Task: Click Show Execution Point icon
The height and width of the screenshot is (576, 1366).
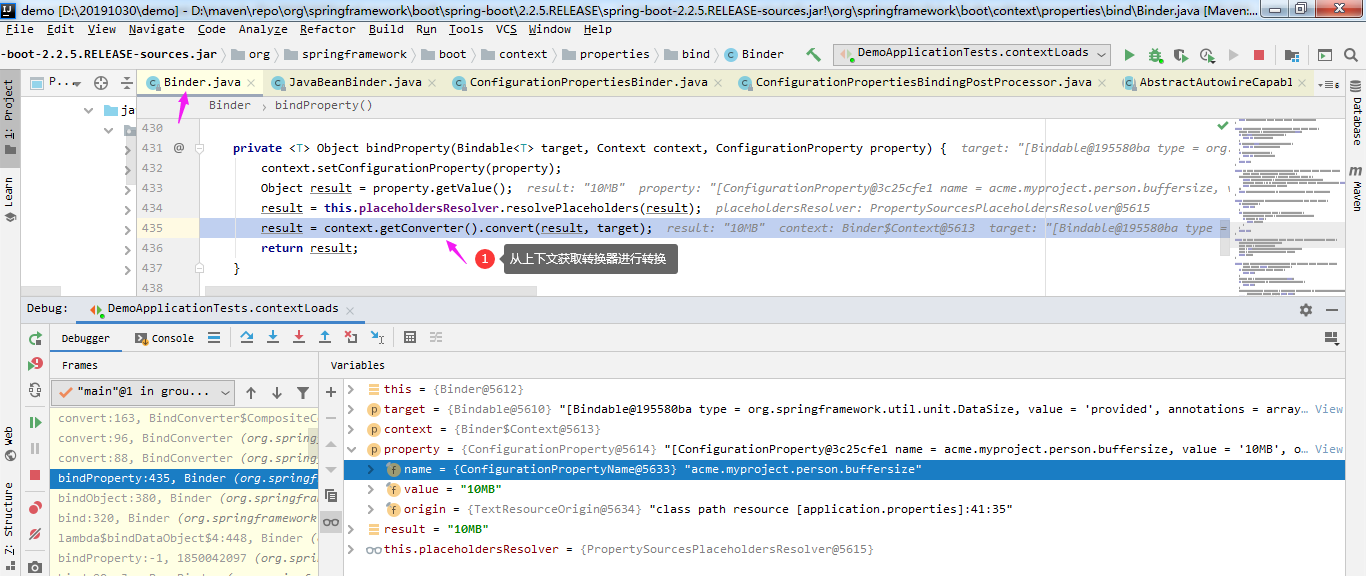Action: click(215, 338)
